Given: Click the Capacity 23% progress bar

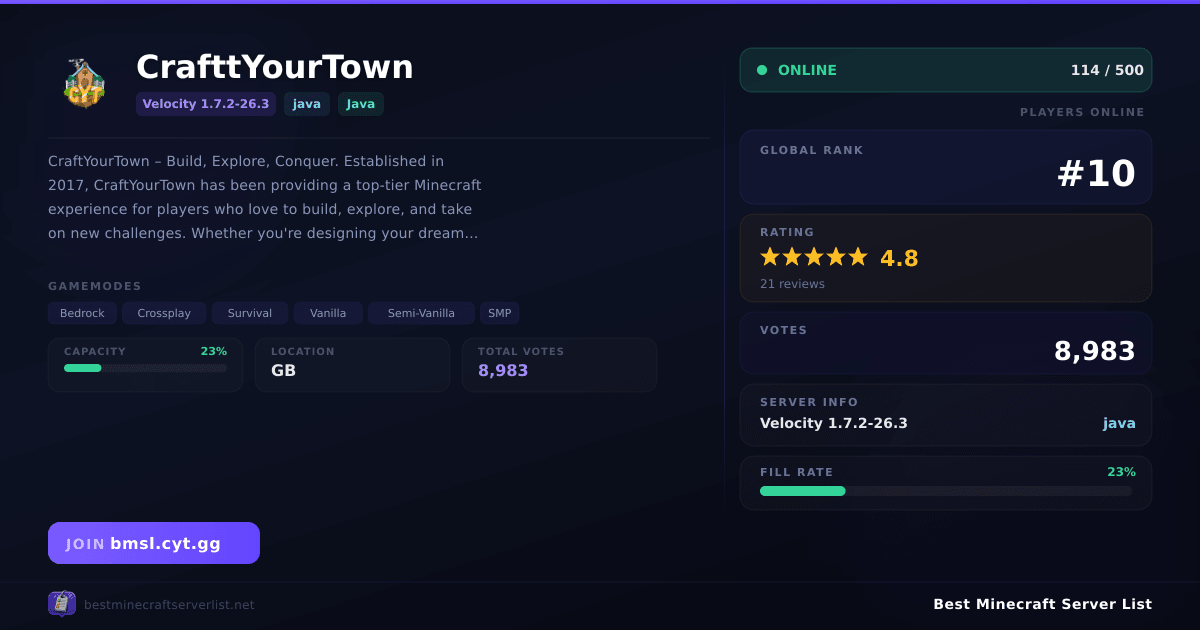Looking at the screenshot, I should [x=145, y=368].
